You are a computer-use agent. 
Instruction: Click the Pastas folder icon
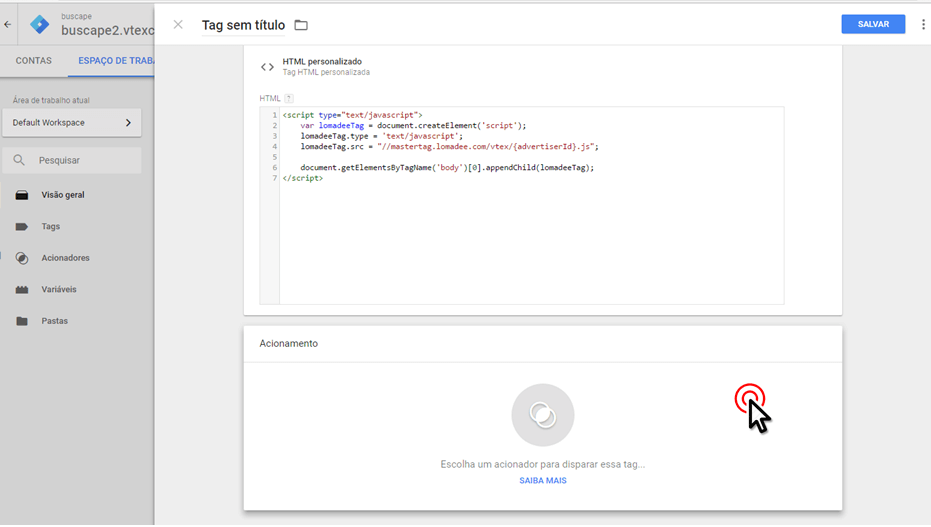[22, 320]
